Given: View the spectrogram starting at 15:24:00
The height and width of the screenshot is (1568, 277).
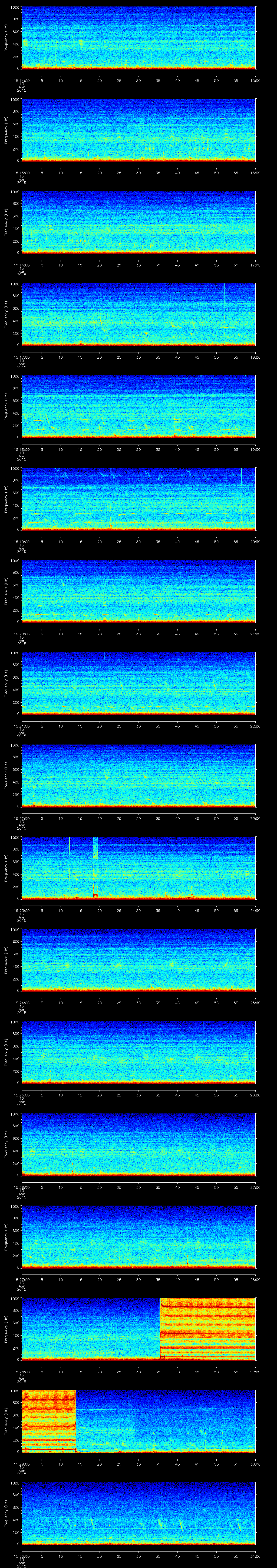Looking at the screenshot, I should [x=139, y=960].
